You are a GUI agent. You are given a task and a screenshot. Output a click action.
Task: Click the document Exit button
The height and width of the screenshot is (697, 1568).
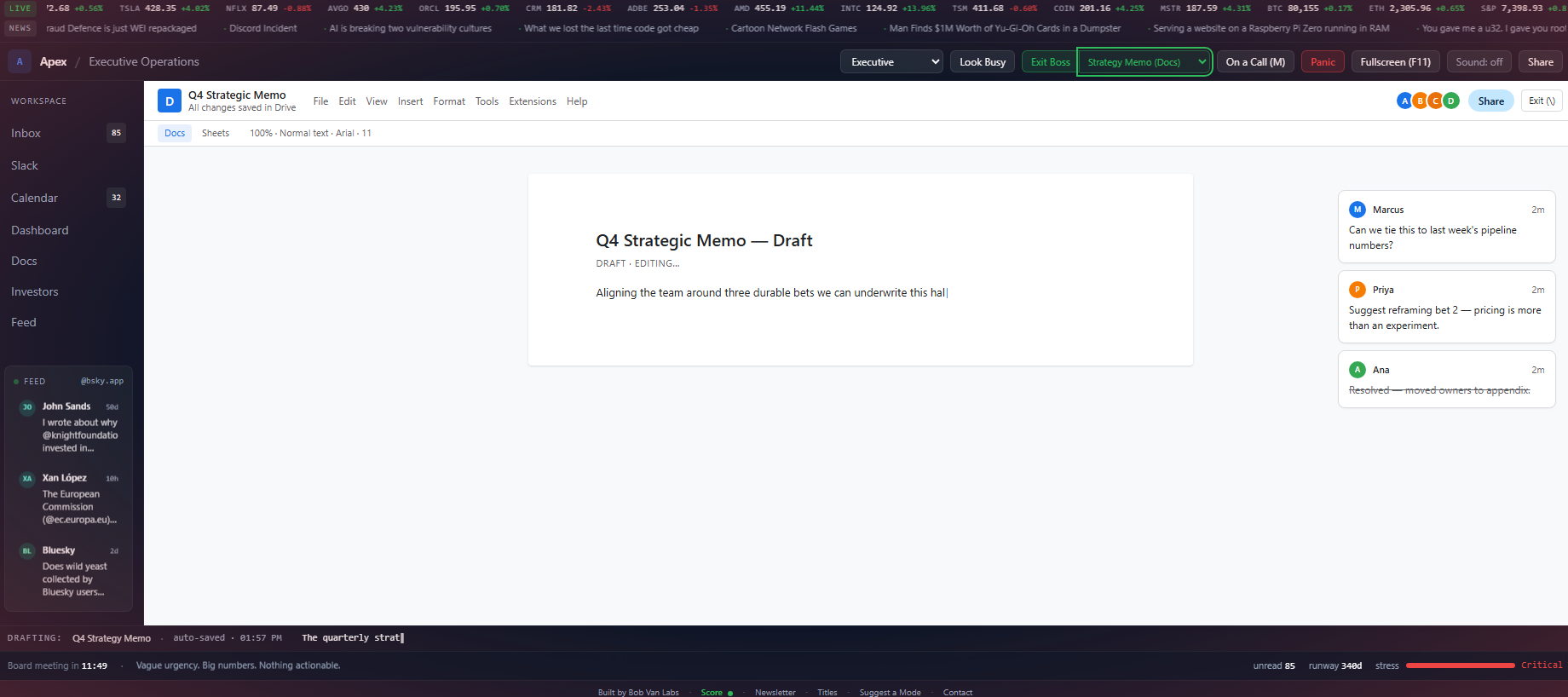point(1542,101)
